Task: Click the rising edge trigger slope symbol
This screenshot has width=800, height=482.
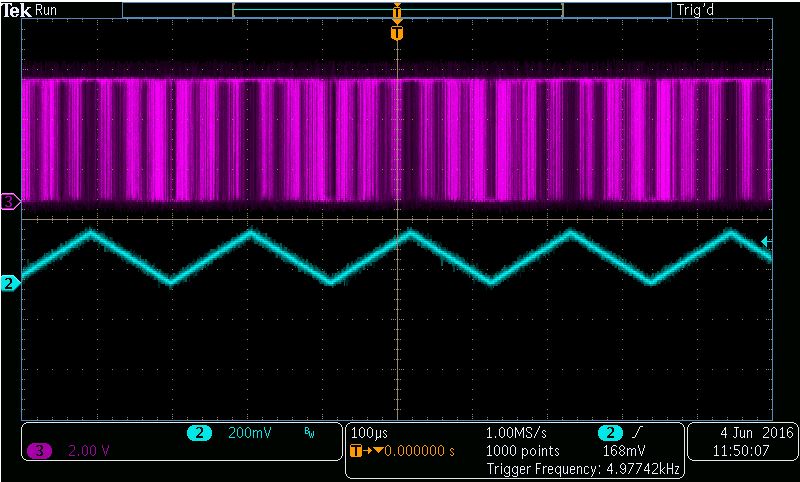Action: click(637, 433)
